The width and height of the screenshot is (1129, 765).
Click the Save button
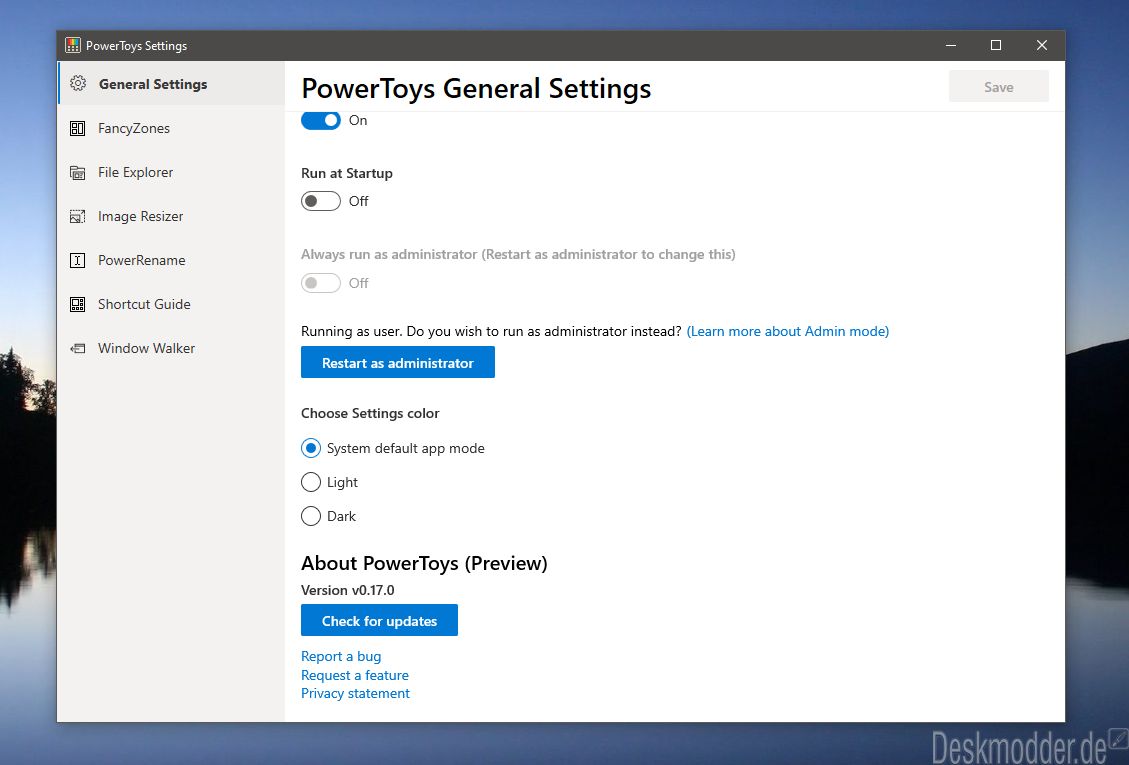999,86
